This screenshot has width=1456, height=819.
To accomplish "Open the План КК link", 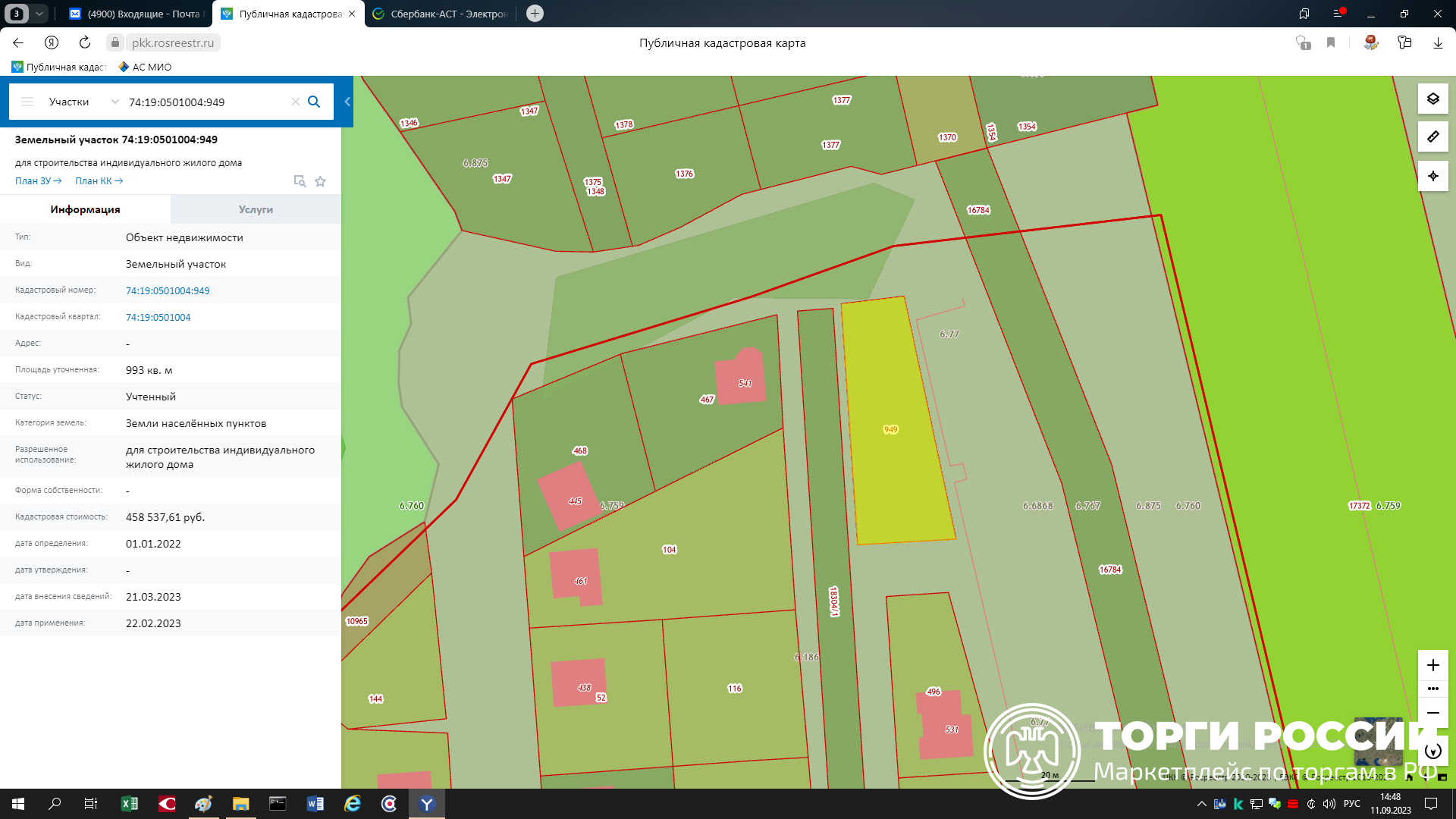I will [99, 181].
